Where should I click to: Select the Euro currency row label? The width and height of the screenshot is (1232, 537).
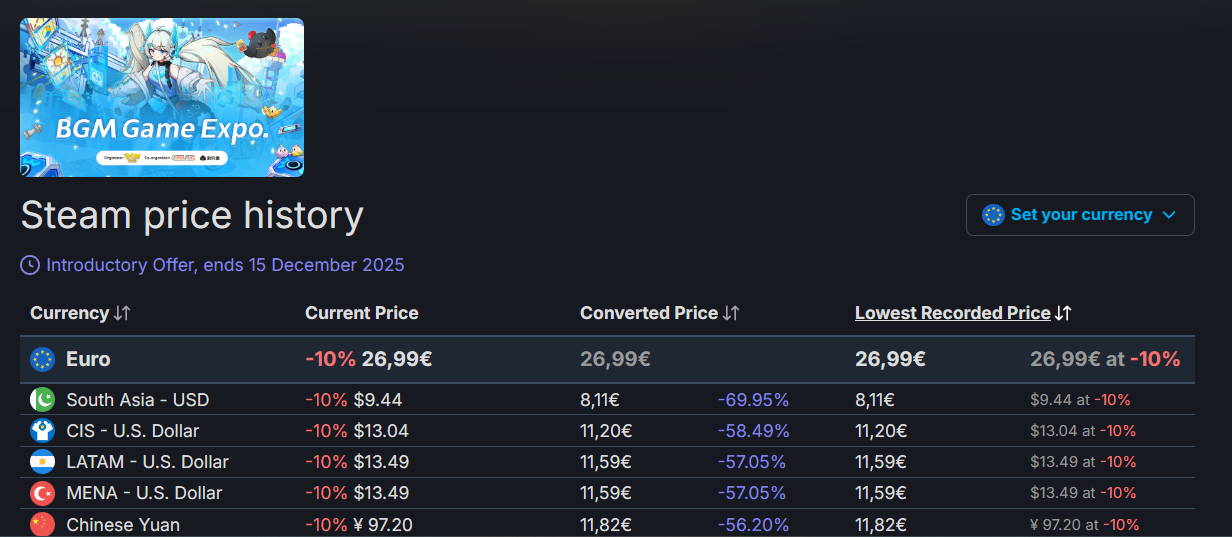[x=88, y=359]
